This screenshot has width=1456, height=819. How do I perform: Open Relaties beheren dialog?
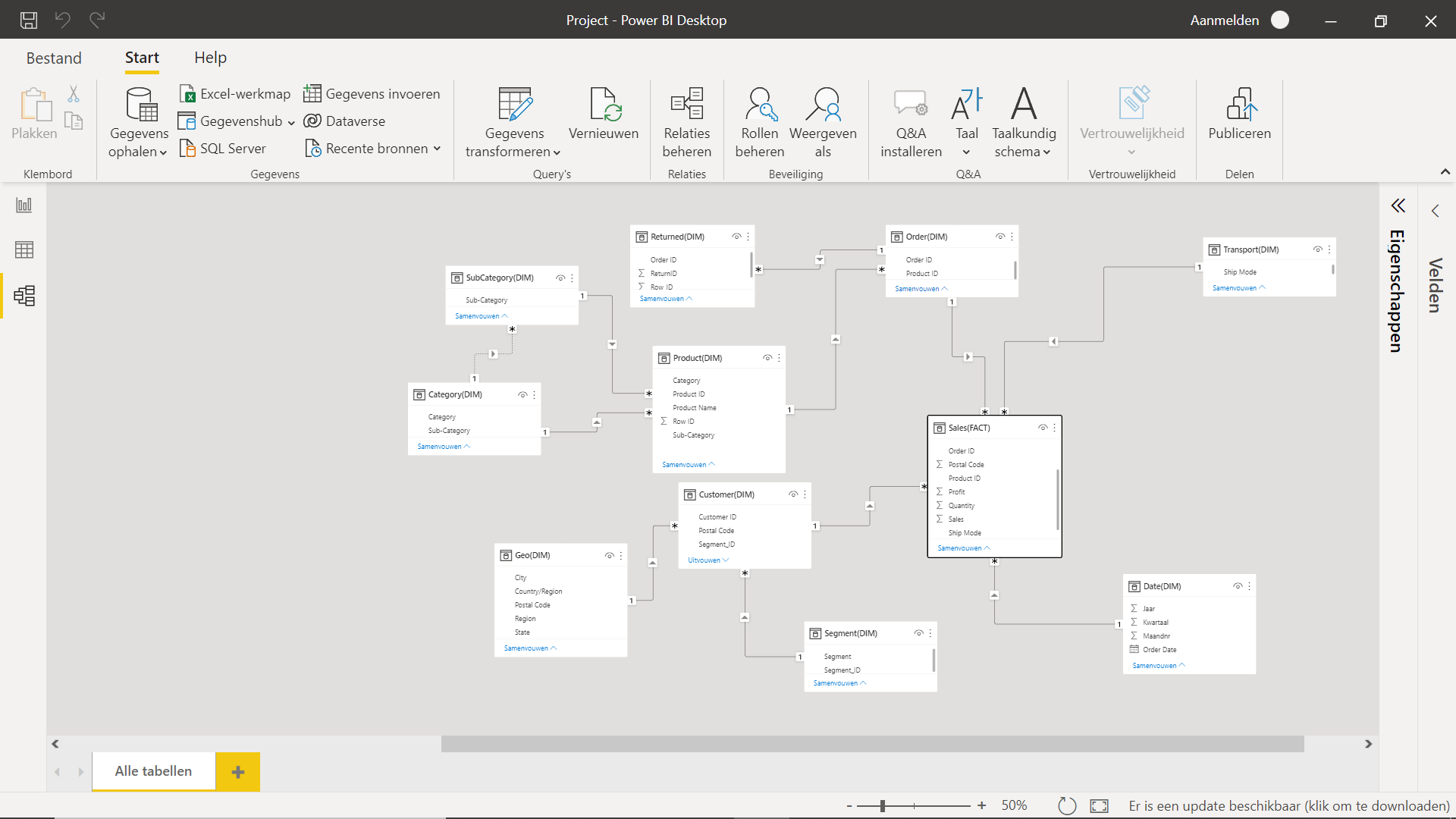pyautogui.click(x=687, y=121)
